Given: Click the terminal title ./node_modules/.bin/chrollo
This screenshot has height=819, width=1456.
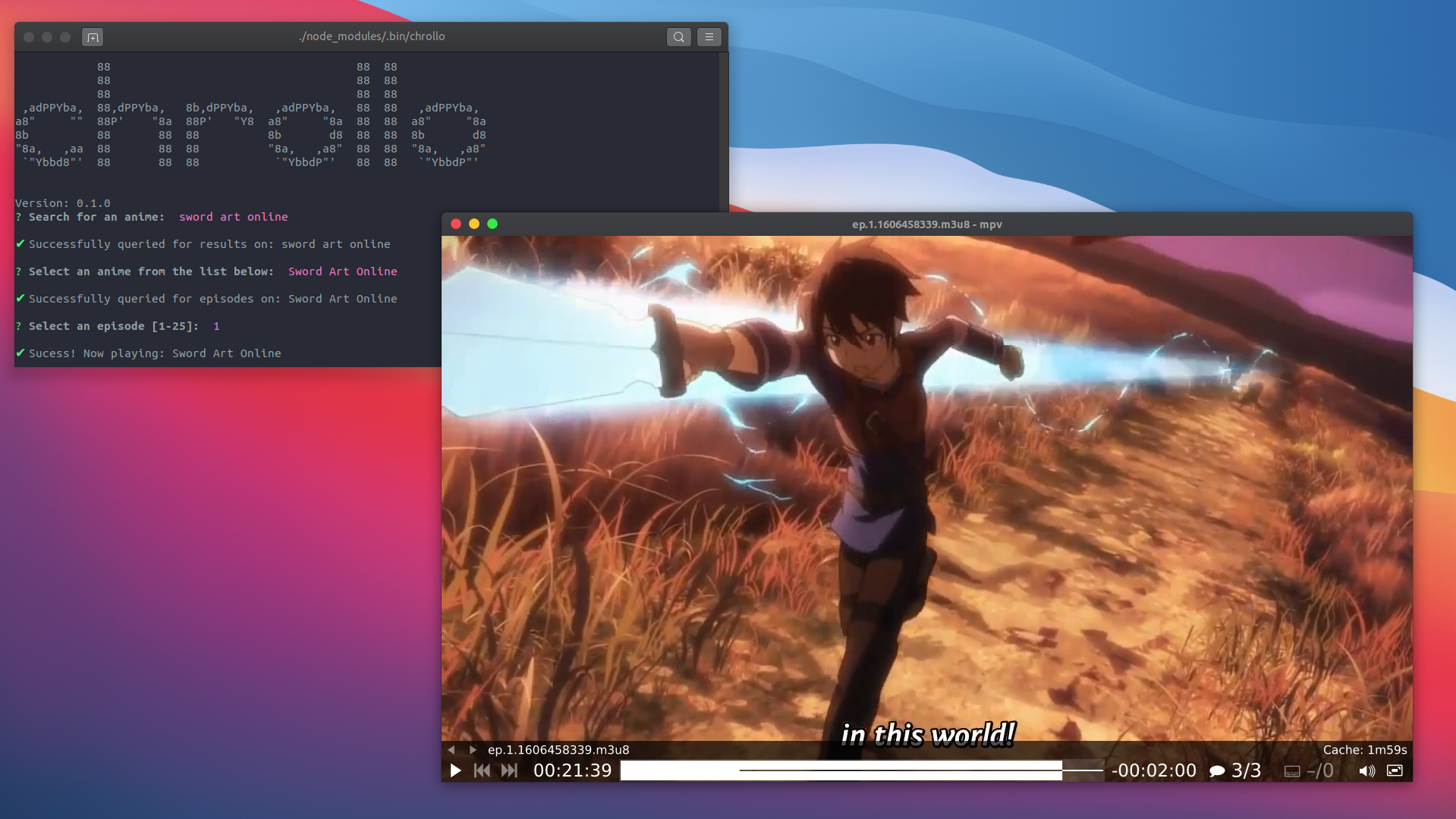Looking at the screenshot, I should tap(372, 36).
